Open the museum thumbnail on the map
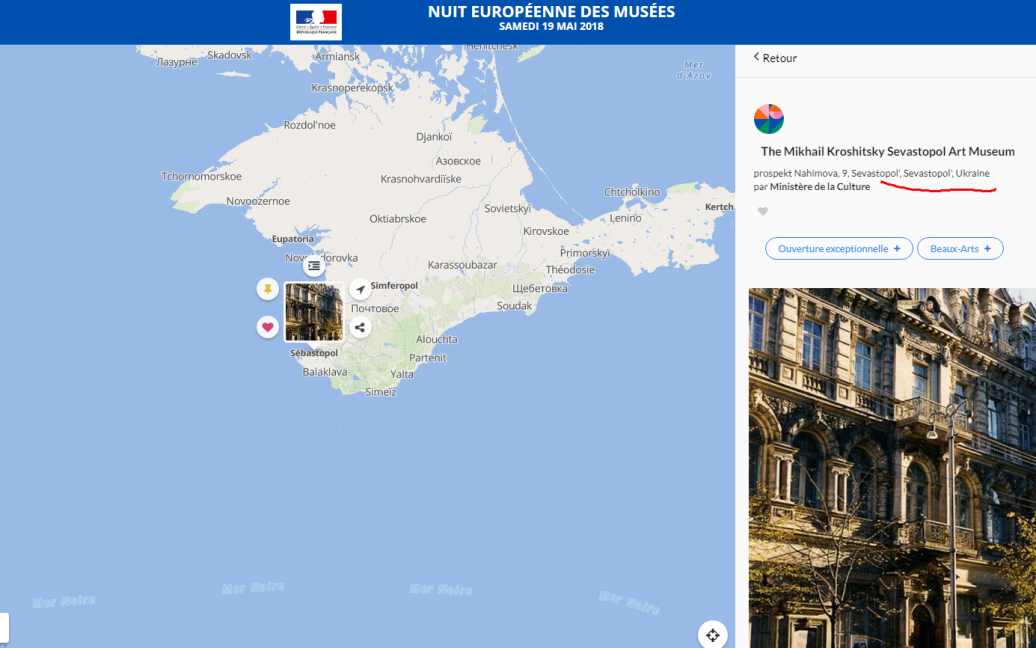The height and width of the screenshot is (648, 1036). pyautogui.click(x=314, y=312)
